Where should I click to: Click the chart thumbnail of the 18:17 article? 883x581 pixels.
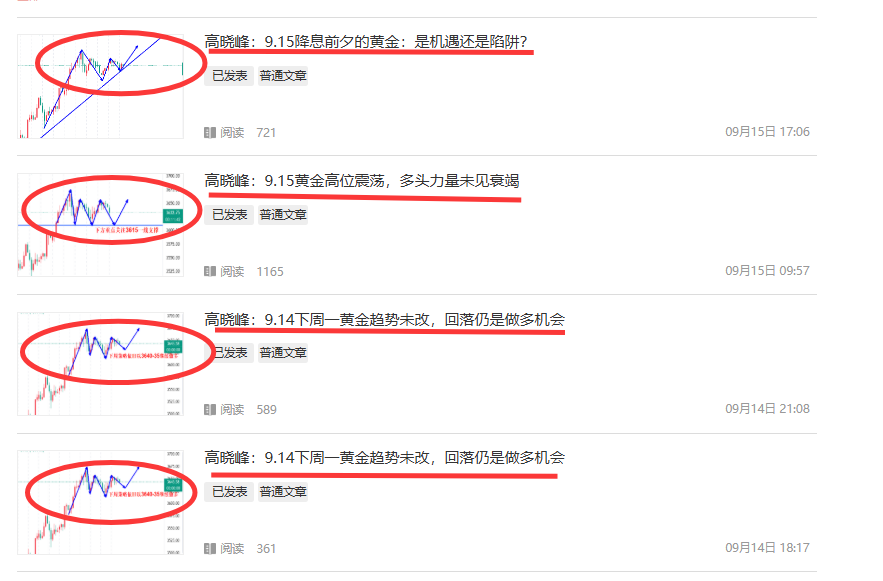coord(100,502)
